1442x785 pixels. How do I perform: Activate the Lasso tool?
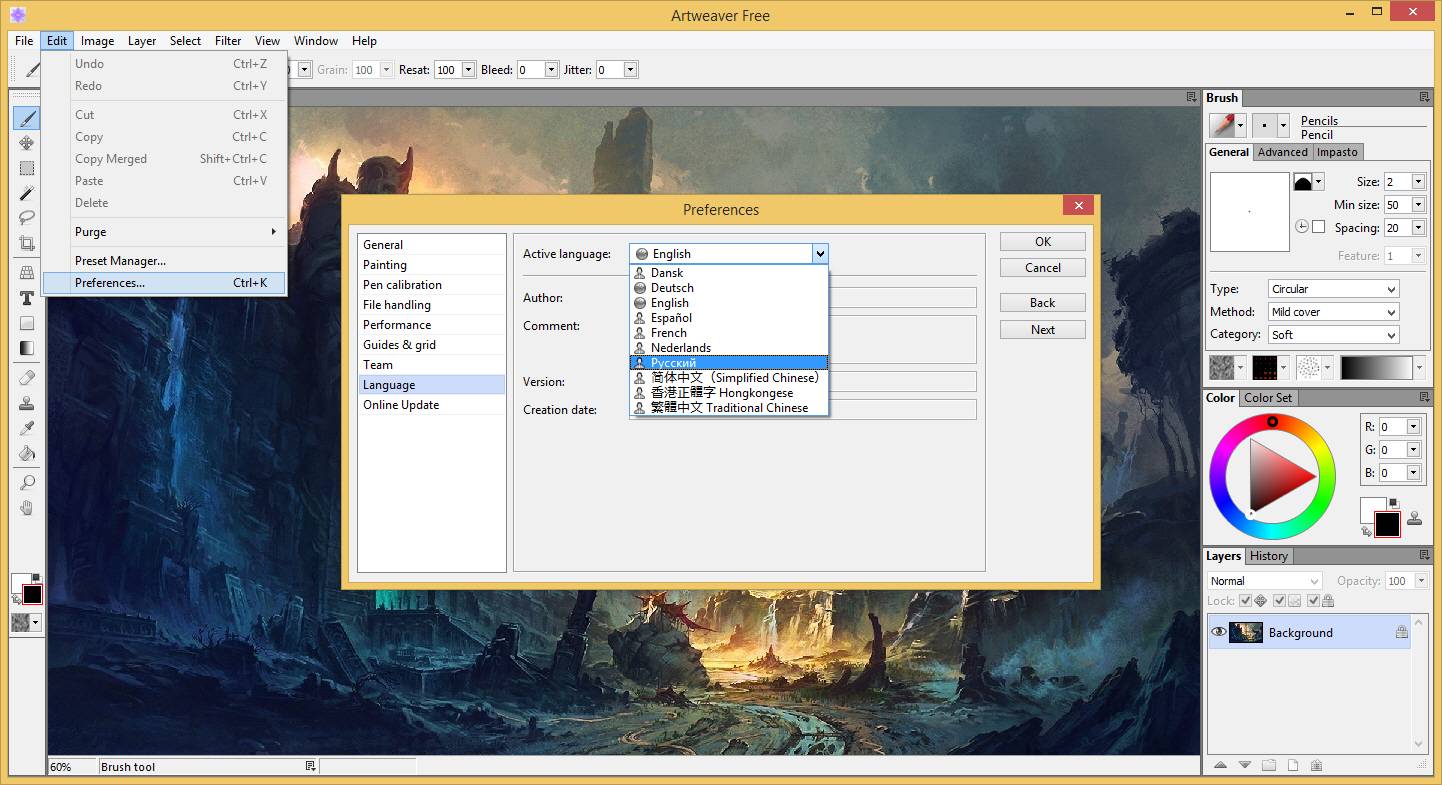pyautogui.click(x=27, y=218)
